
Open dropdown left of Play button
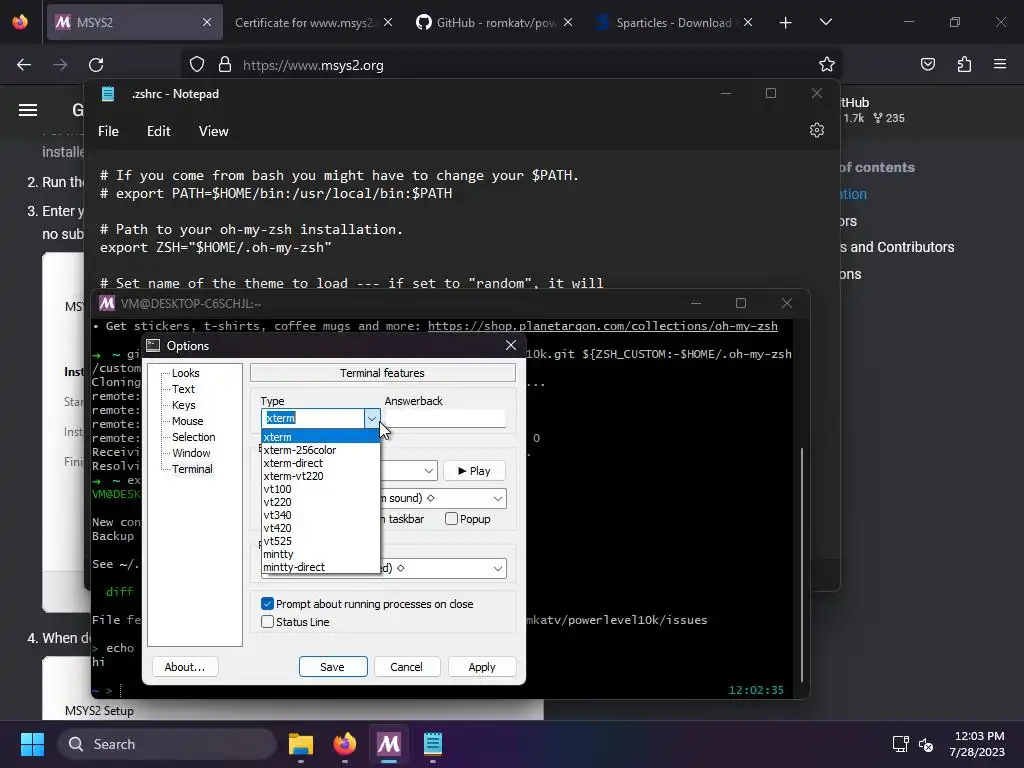click(428, 471)
